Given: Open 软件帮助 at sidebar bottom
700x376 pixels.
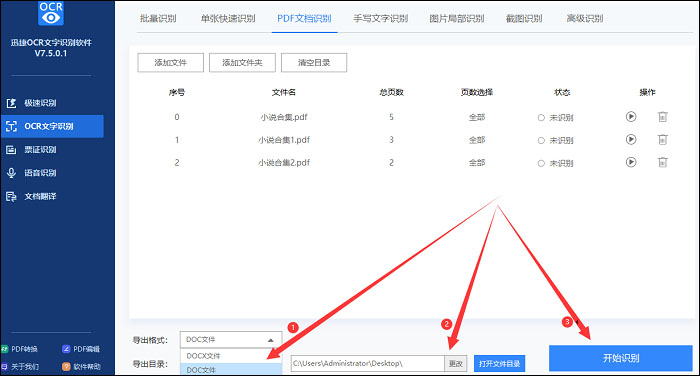Looking at the screenshot, I should point(81,367).
